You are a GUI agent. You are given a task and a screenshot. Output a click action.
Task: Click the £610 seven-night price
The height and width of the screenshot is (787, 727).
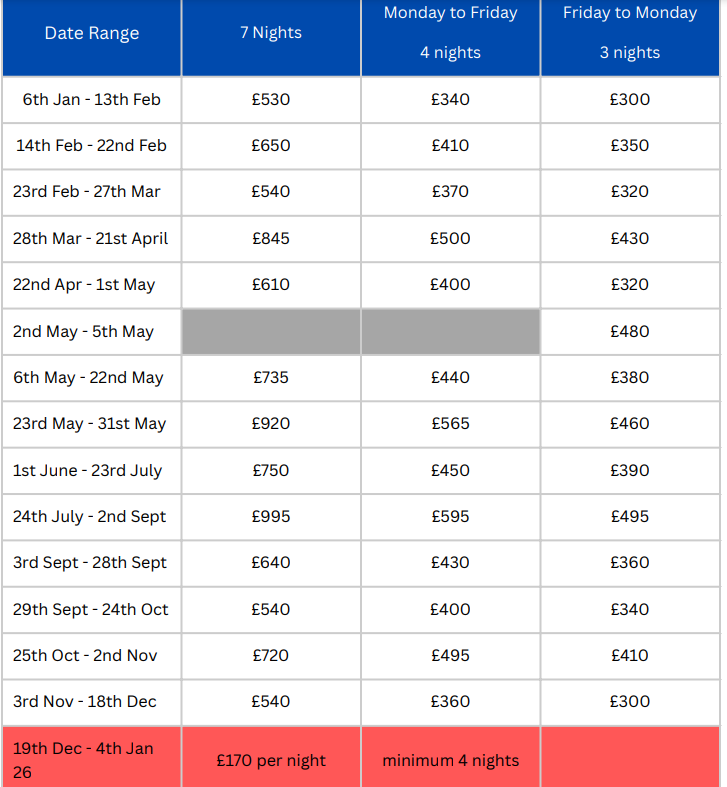pyautogui.click(x=271, y=285)
